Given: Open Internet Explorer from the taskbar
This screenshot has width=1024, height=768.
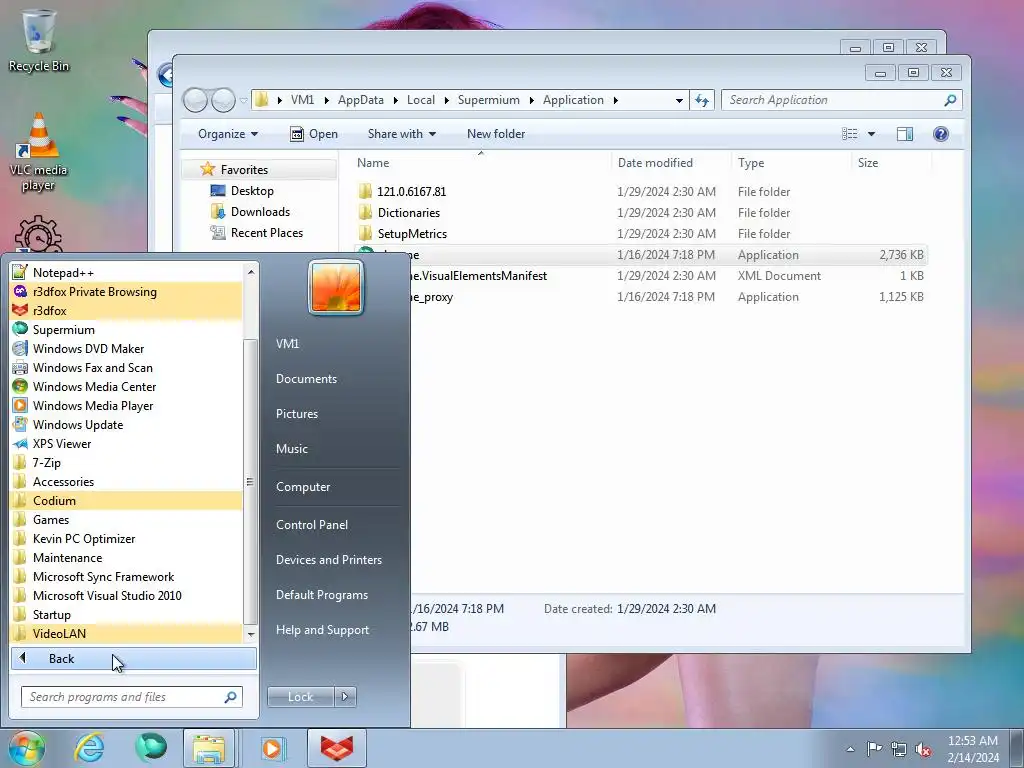Looking at the screenshot, I should coord(89,748).
